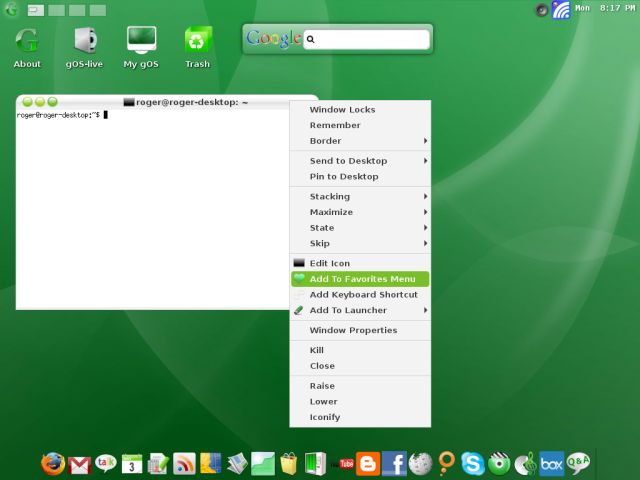Click the wireless network tray icon

tap(561, 10)
